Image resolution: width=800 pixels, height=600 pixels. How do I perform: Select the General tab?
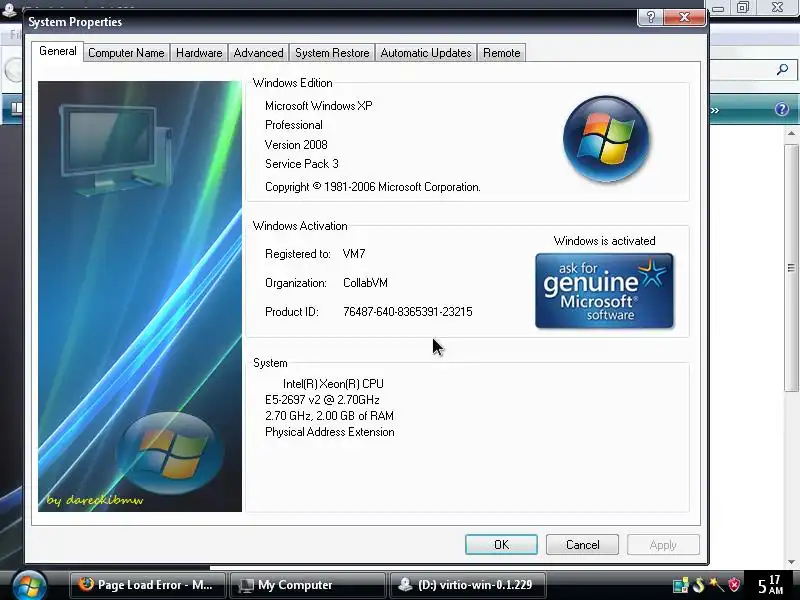pos(58,51)
